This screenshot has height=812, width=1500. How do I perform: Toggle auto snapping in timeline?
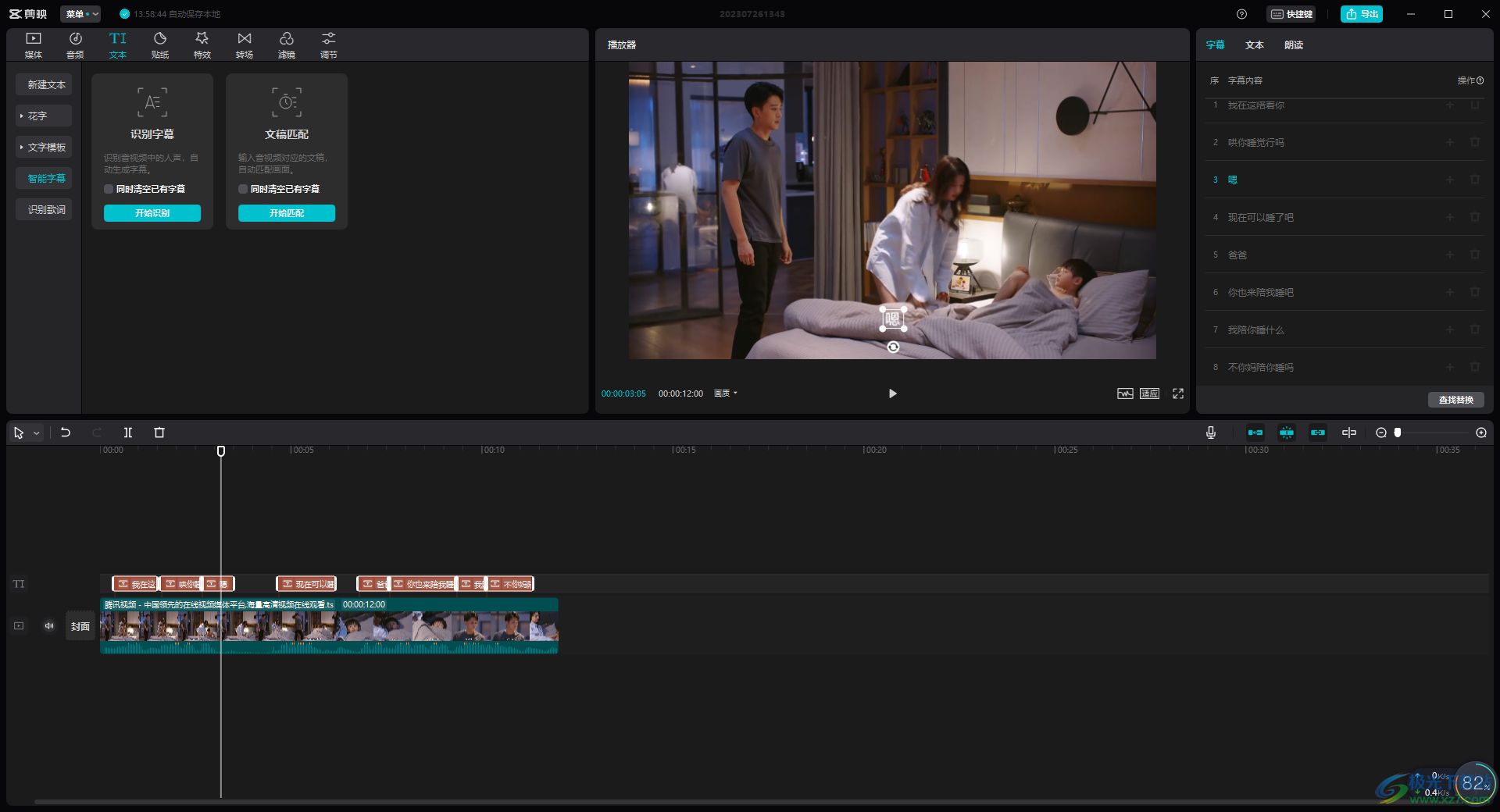coord(1287,433)
